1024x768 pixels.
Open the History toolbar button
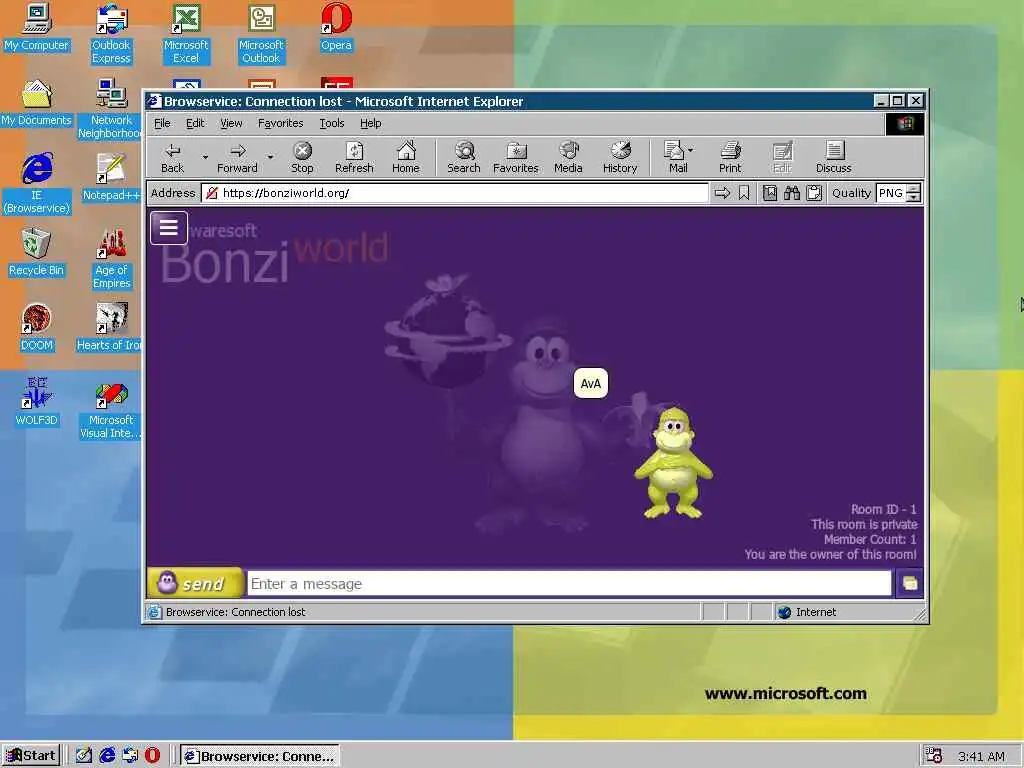[620, 157]
